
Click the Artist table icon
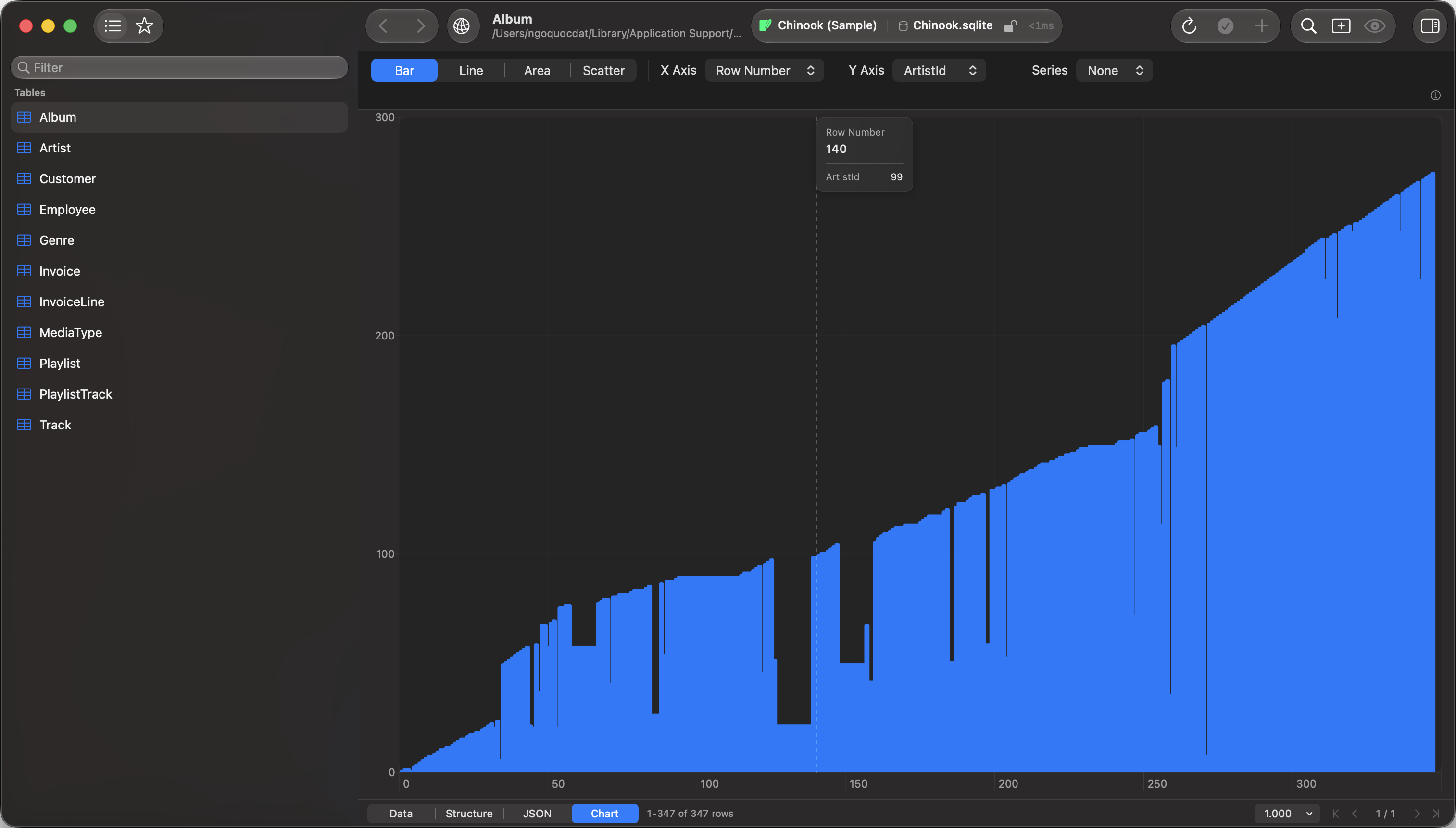[x=24, y=148]
